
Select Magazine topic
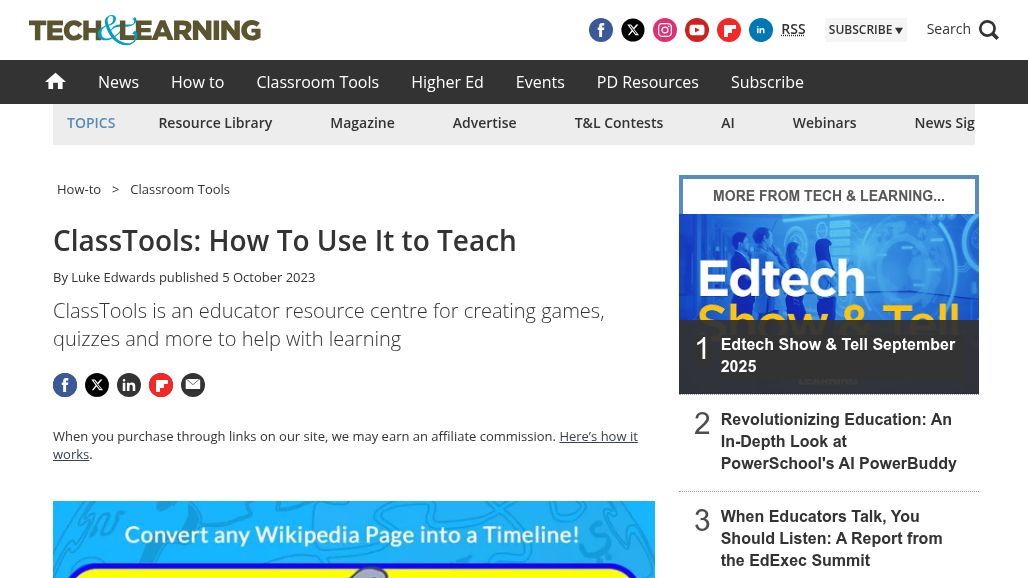tap(363, 123)
